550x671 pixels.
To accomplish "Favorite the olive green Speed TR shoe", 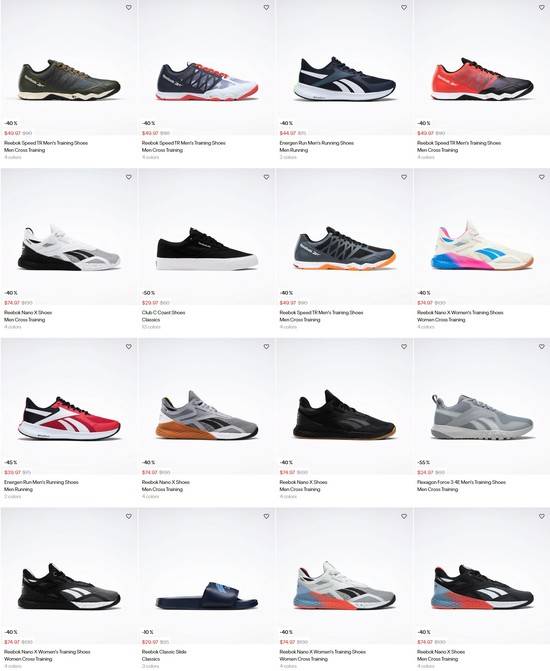I will 128,7.
